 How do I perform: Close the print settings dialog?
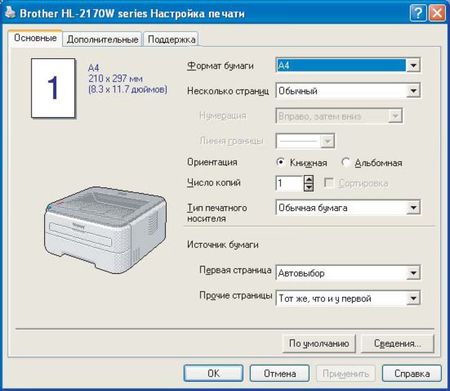437,13
